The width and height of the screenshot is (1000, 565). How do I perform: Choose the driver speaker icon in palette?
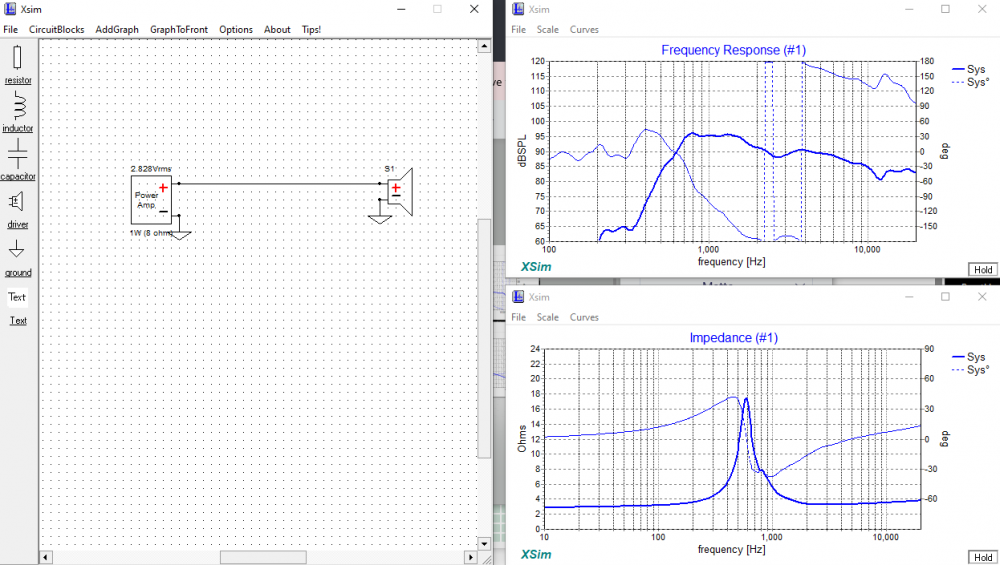click(17, 201)
